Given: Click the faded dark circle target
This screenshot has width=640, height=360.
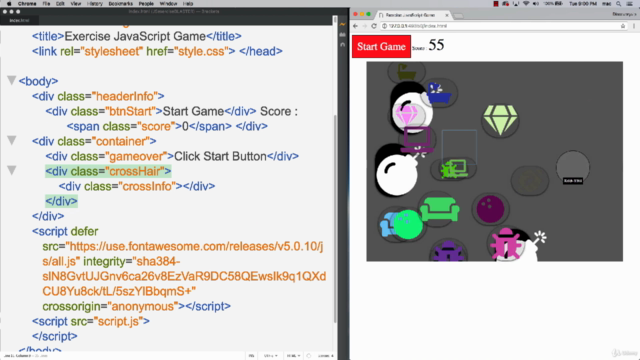Looking at the screenshot, I should [530, 180].
